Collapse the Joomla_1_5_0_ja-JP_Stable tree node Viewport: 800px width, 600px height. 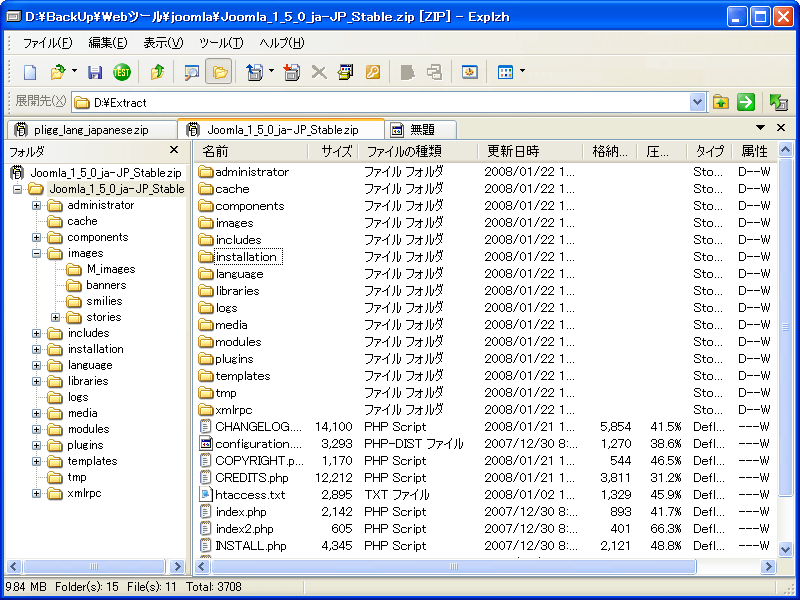click(x=18, y=189)
